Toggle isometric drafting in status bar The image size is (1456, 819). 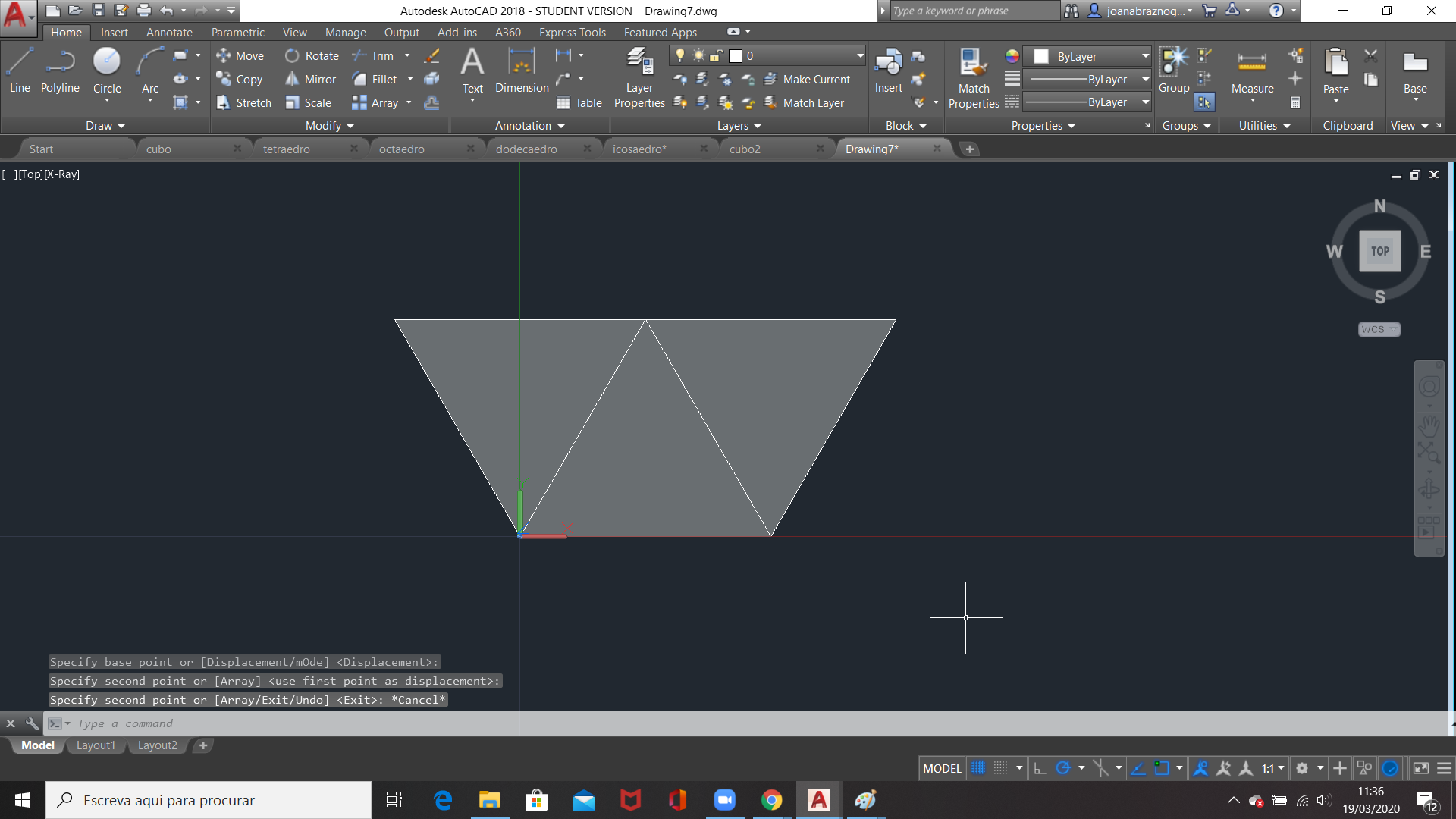coord(1101,768)
